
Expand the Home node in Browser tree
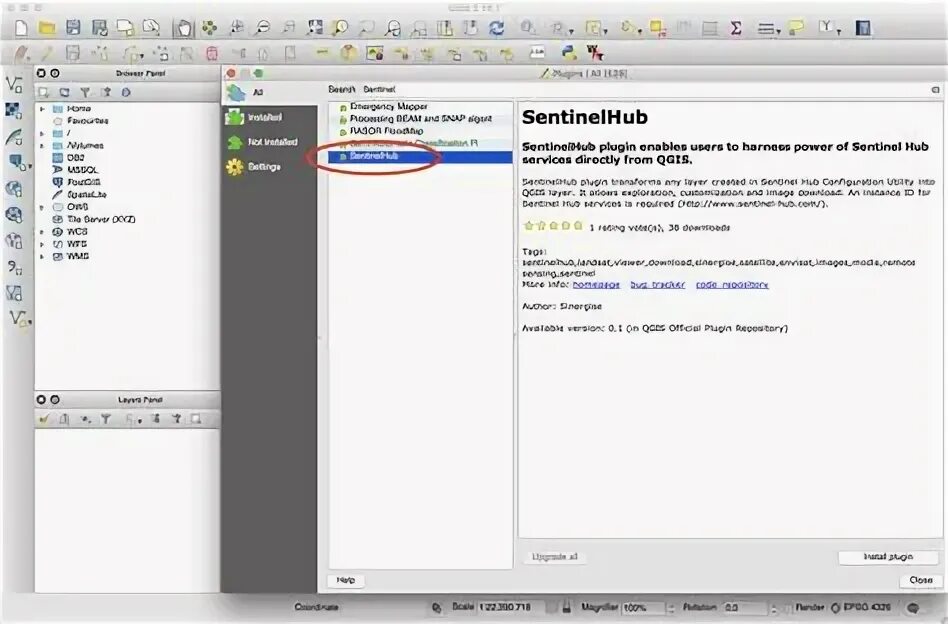coord(42,109)
